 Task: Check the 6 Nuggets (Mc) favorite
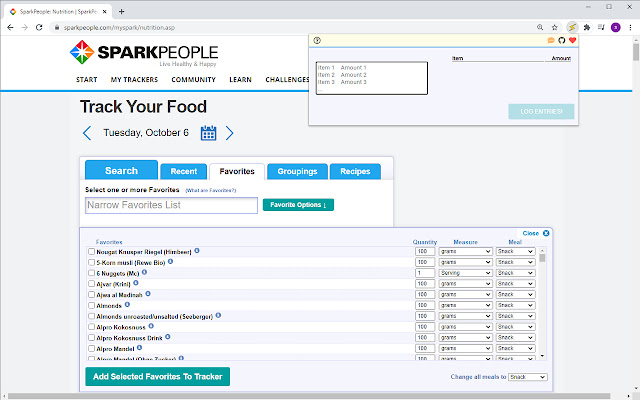pyautogui.click(x=91, y=273)
